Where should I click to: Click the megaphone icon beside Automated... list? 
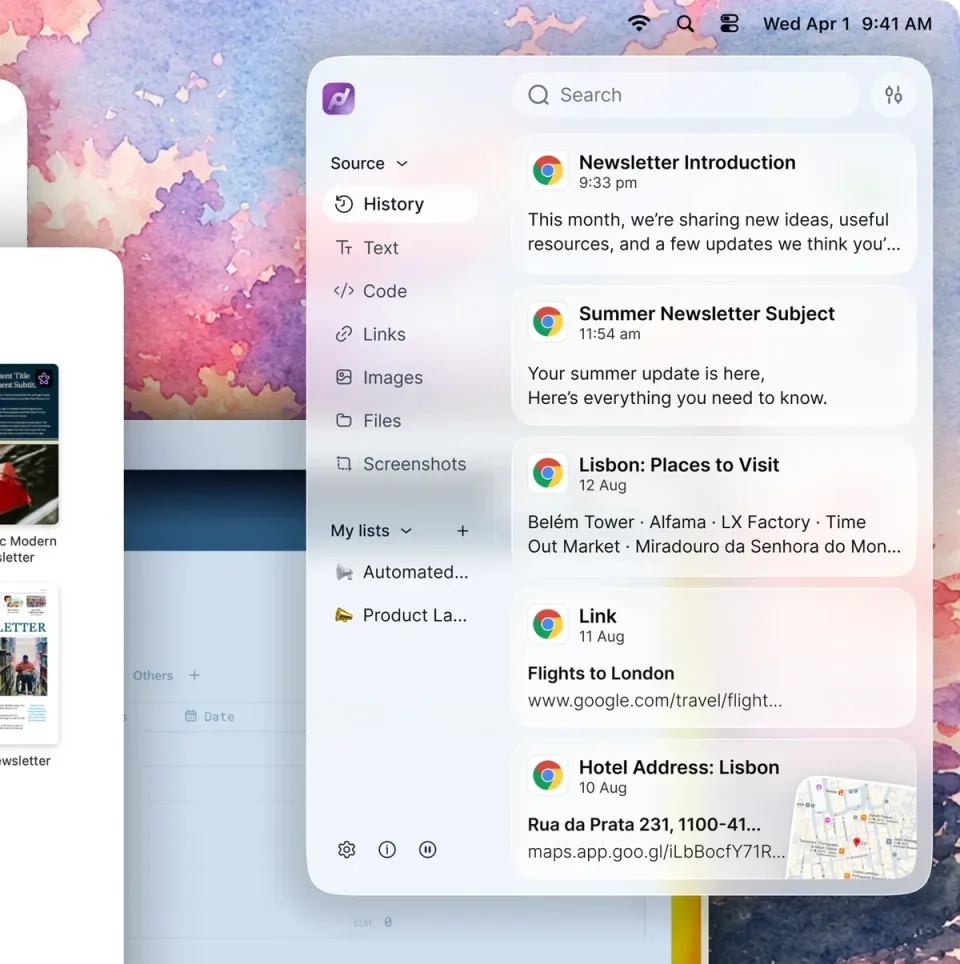(344, 572)
